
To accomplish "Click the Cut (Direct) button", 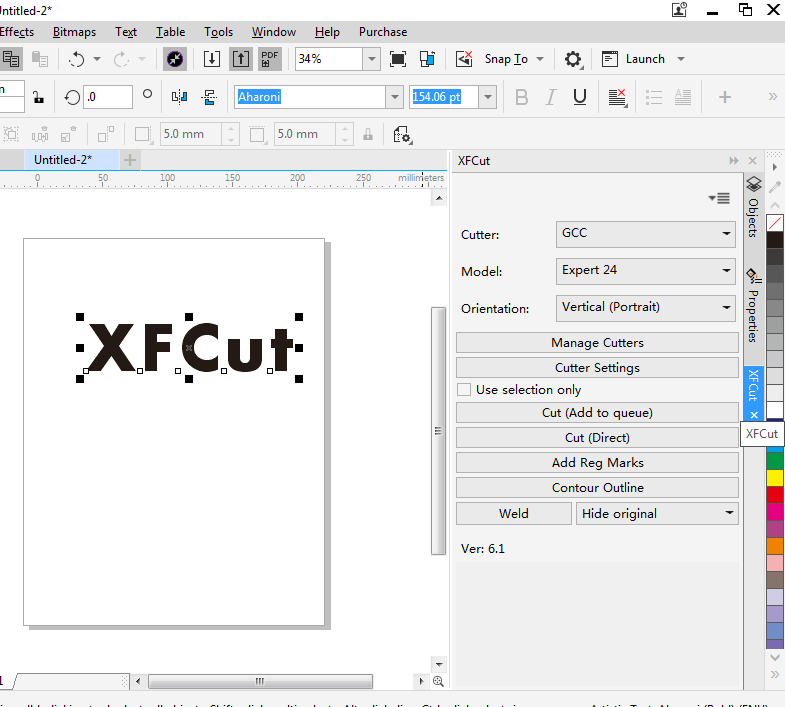I will pyautogui.click(x=597, y=438).
